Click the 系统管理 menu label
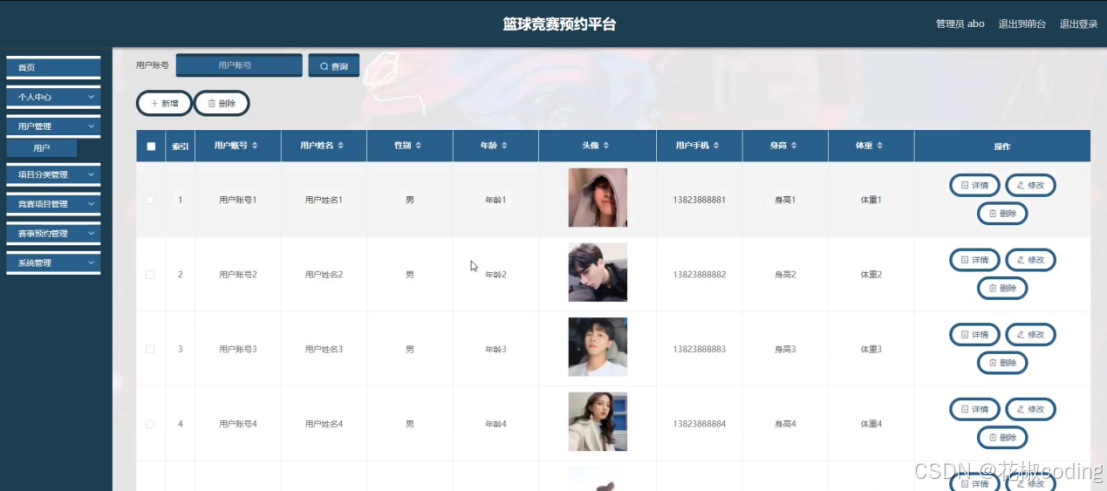The height and width of the screenshot is (491, 1107). tap(35, 262)
